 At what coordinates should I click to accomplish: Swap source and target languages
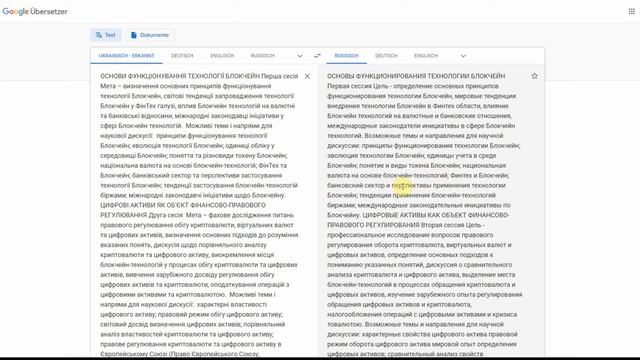pos(318,56)
